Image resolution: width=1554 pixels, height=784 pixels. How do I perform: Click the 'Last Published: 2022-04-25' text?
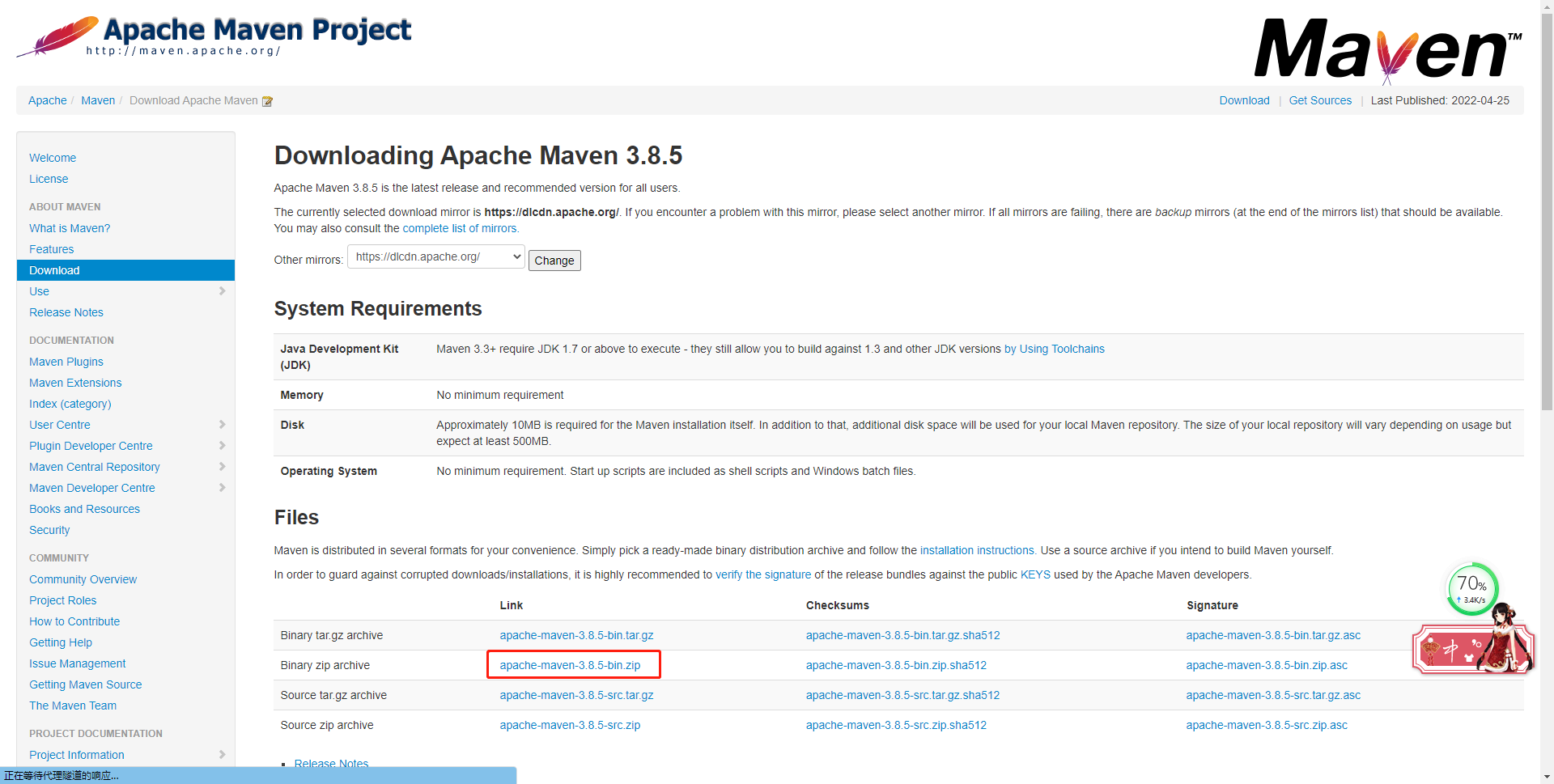coord(1440,100)
